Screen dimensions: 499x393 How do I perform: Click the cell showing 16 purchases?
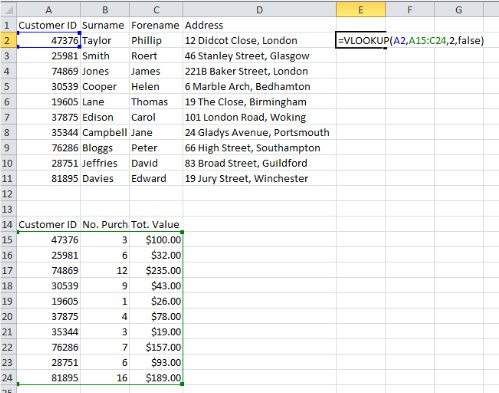105,378
